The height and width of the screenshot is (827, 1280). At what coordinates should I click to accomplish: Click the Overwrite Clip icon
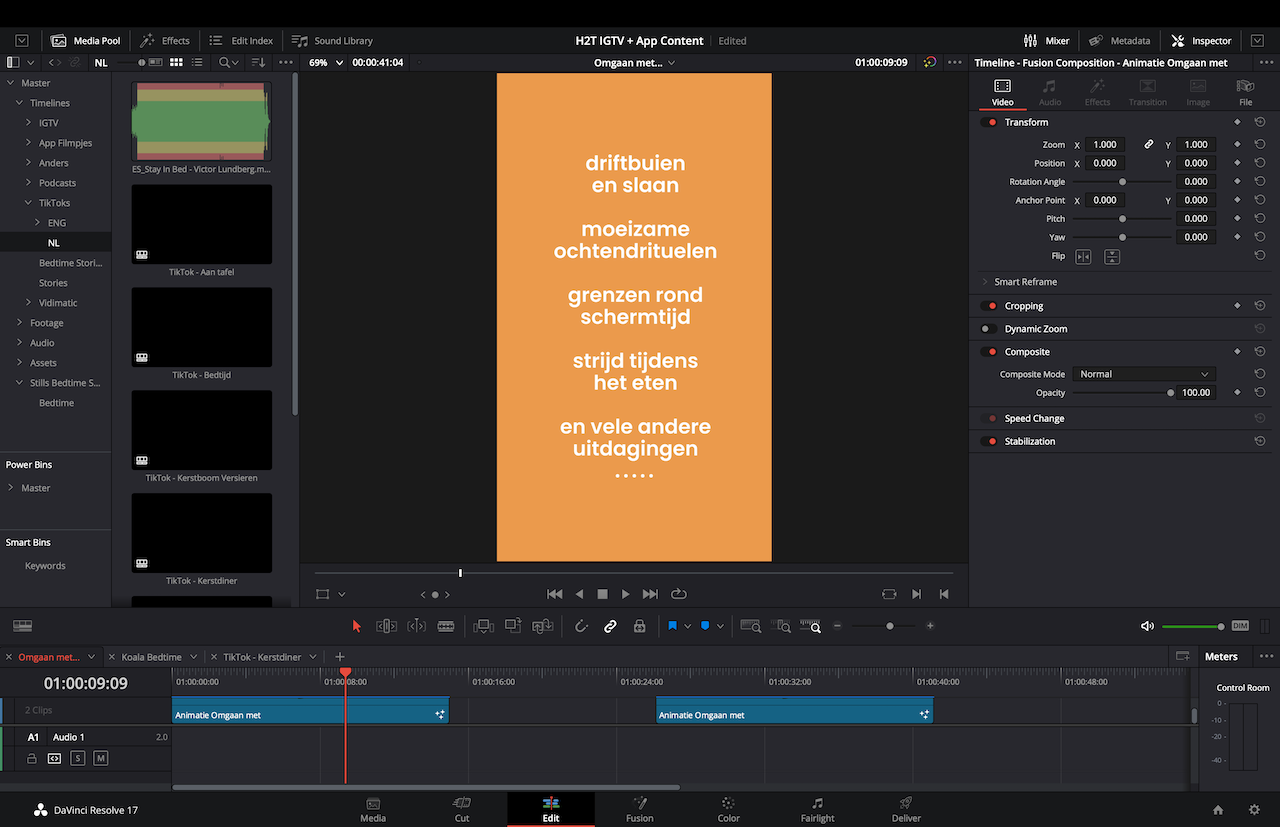pyautogui.click(x=513, y=626)
